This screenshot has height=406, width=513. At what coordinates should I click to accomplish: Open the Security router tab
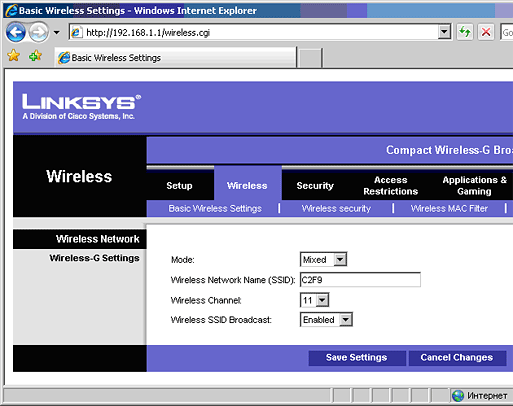(315, 186)
